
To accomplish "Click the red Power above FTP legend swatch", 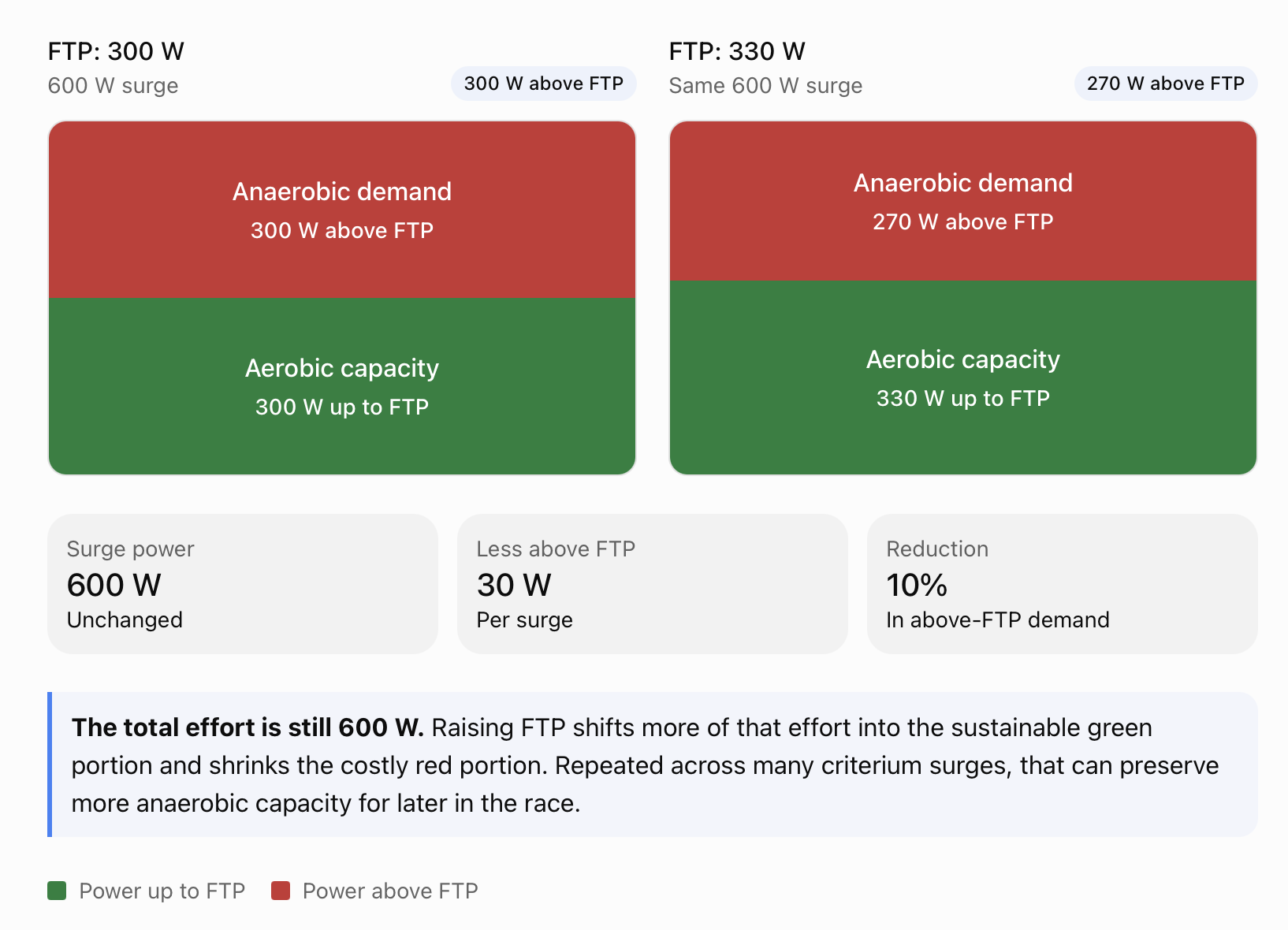I will coord(281,891).
